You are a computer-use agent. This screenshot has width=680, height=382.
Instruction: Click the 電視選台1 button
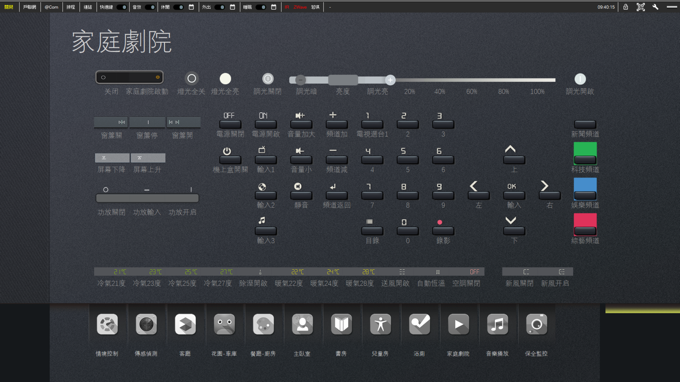(372, 124)
